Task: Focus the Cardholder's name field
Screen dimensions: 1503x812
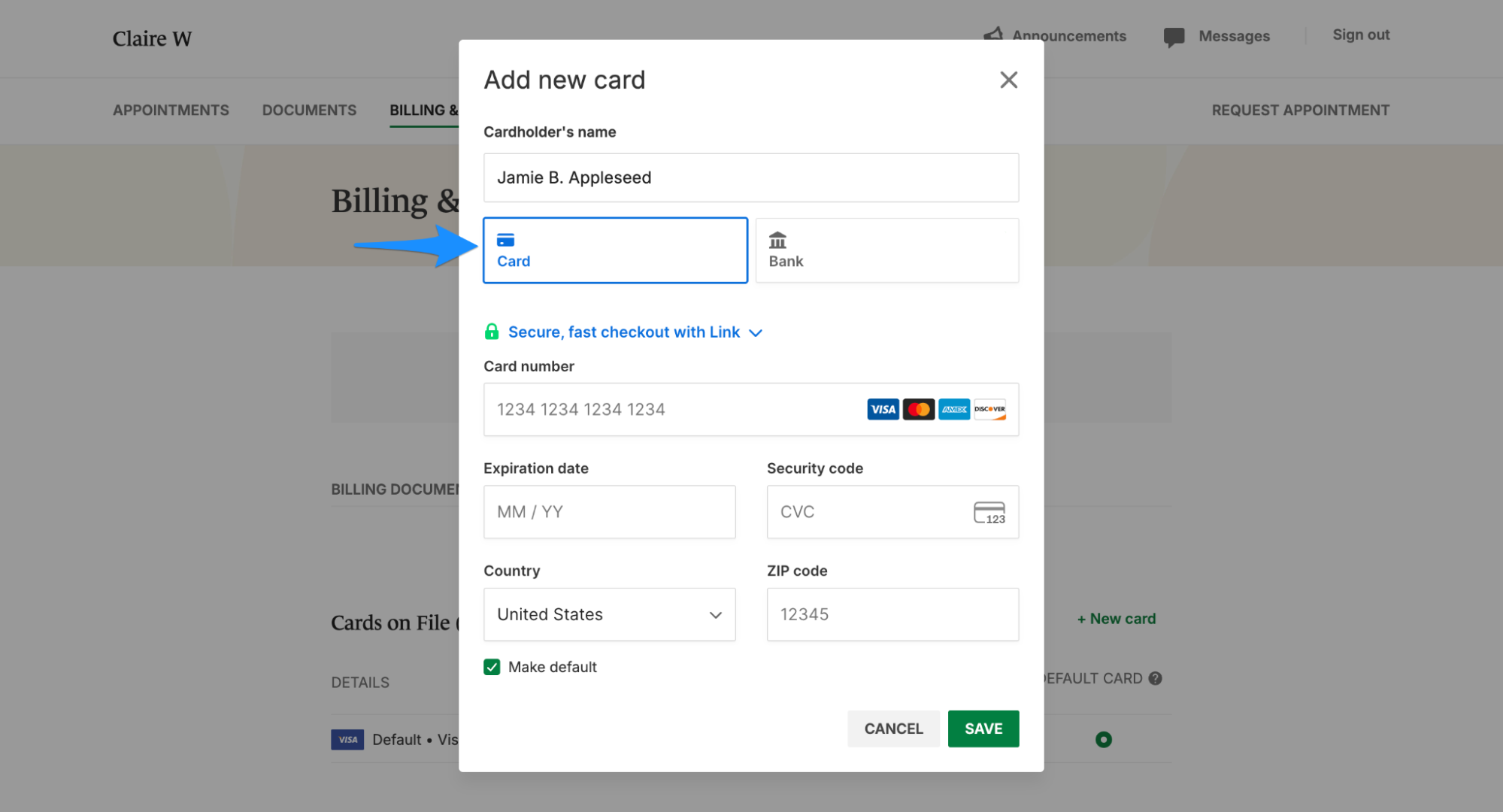Action: tap(751, 177)
